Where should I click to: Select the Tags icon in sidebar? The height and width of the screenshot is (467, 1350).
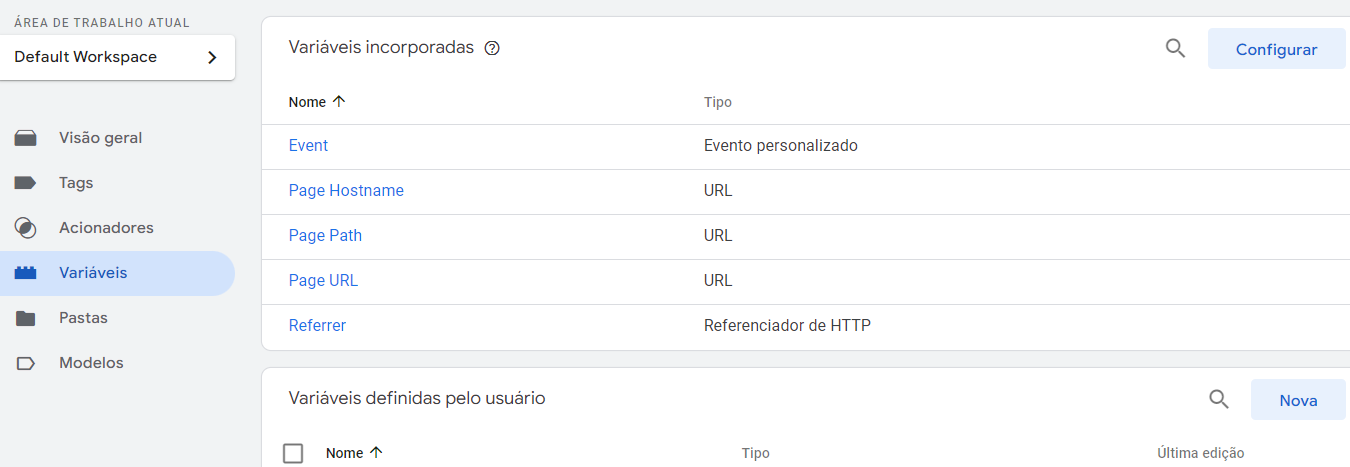(x=26, y=183)
